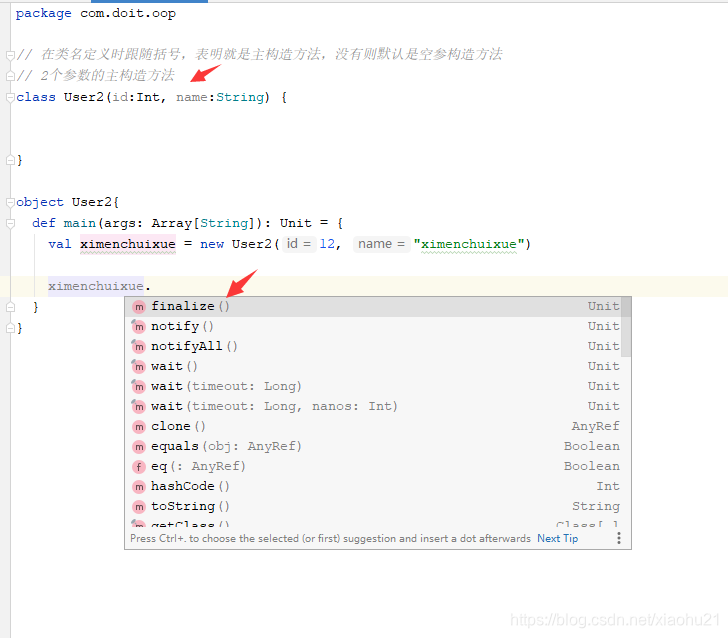Click the val ximenchuixue variable name

click(x=128, y=244)
